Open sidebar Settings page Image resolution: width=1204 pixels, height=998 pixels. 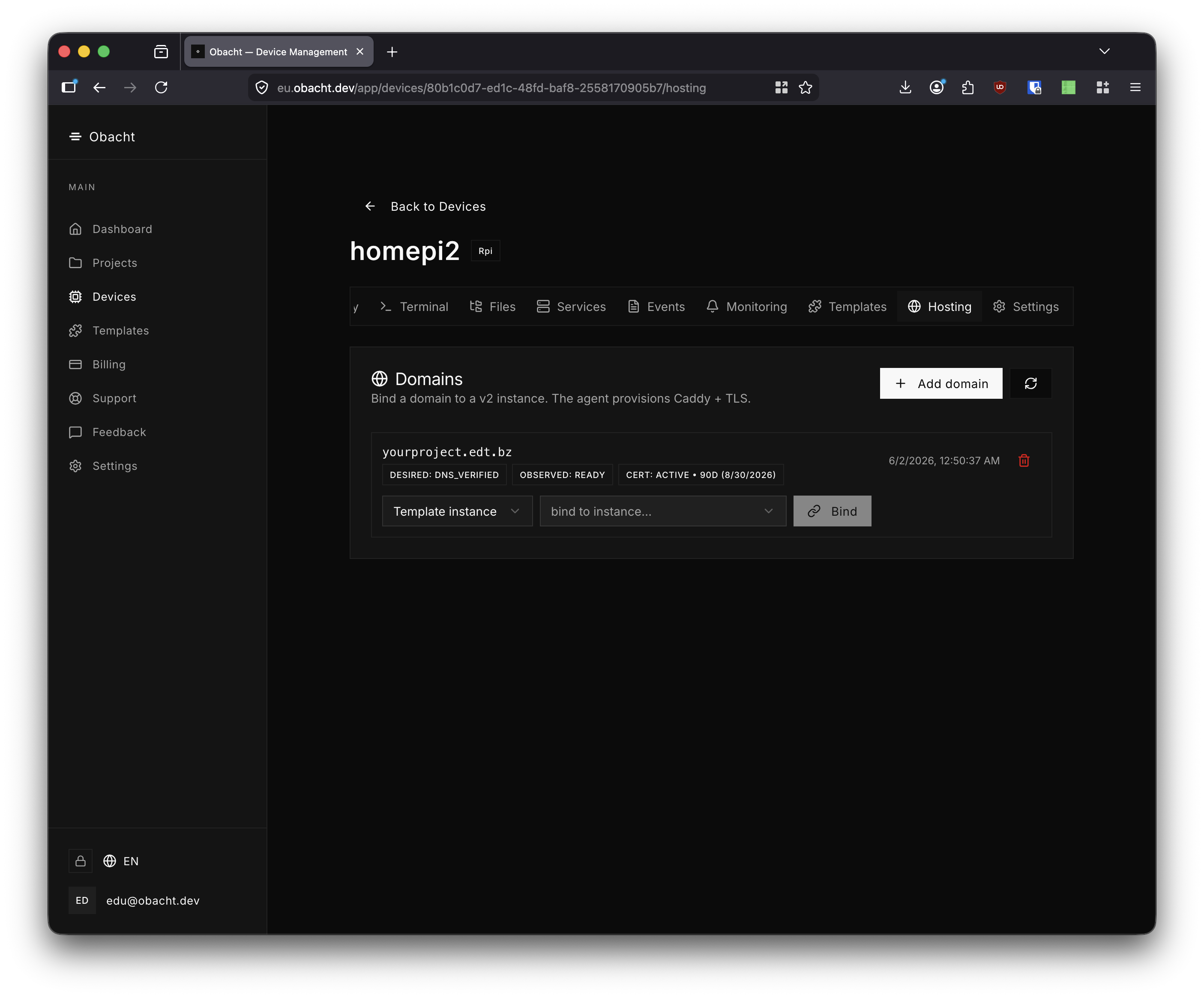[x=103, y=466]
